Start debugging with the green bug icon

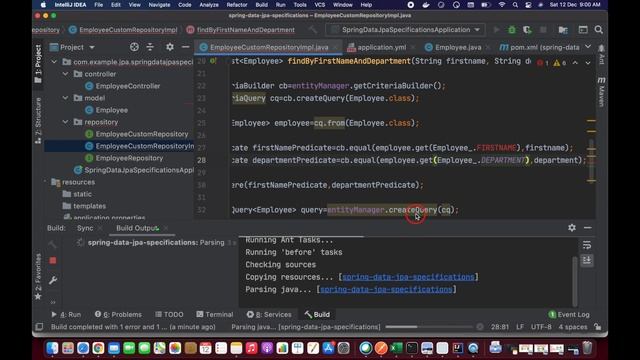(511, 30)
